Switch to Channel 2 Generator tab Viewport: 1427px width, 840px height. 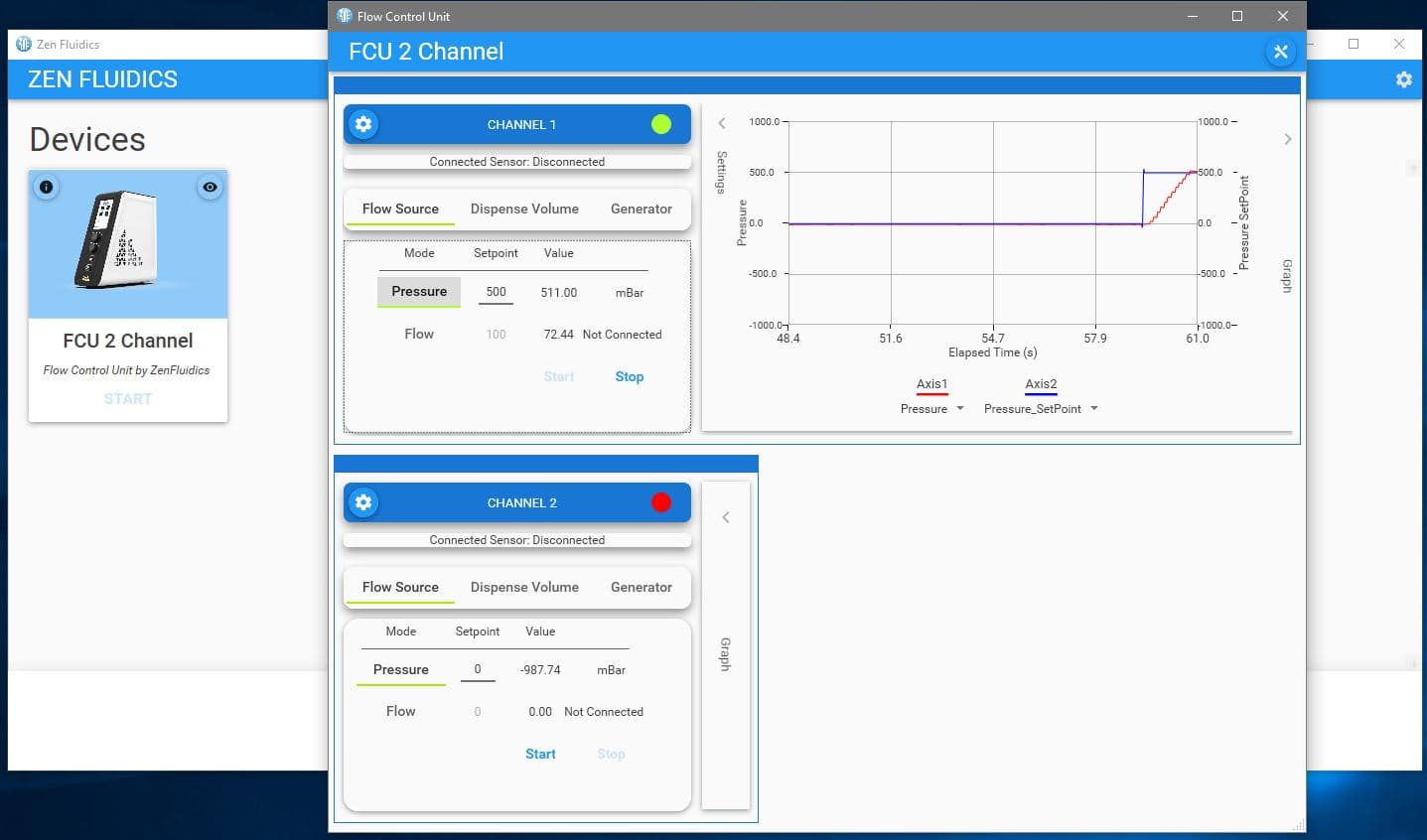pyautogui.click(x=642, y=587)
